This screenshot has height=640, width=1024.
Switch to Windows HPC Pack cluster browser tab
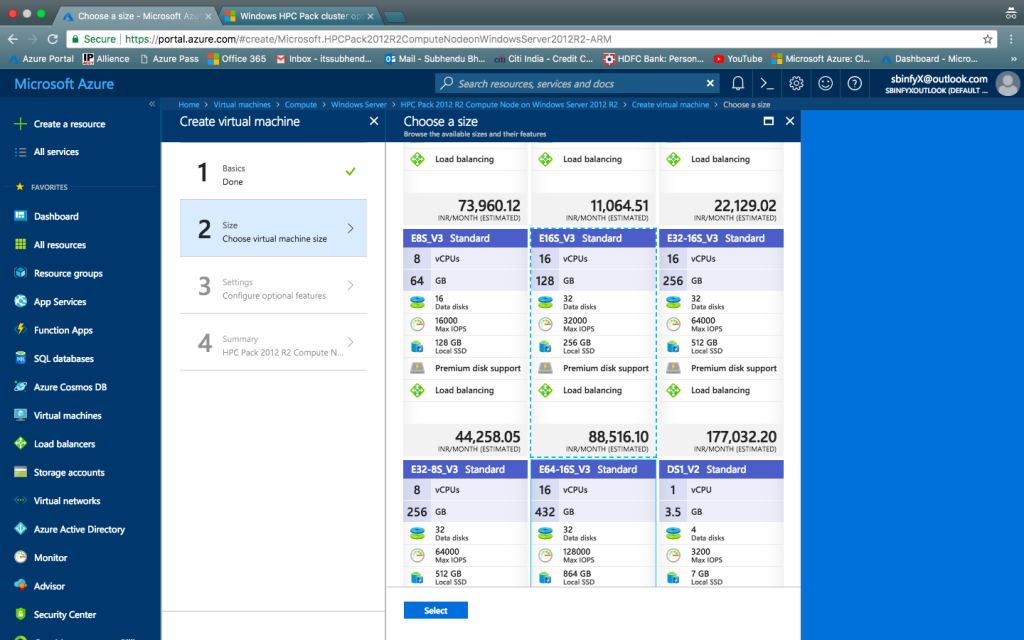pos(300,16)
